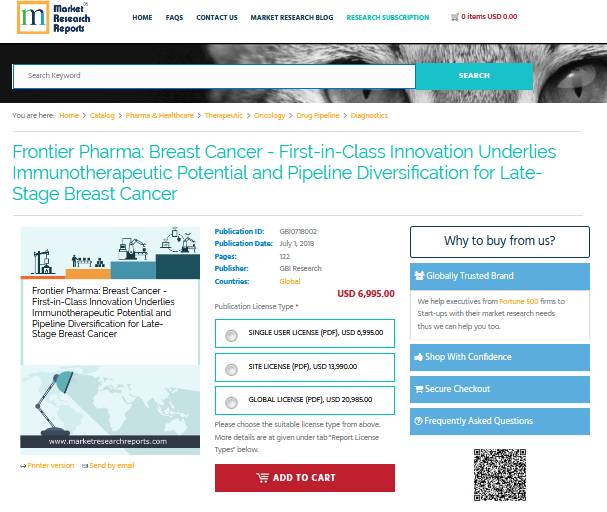Select the Global License radio button

232,402
